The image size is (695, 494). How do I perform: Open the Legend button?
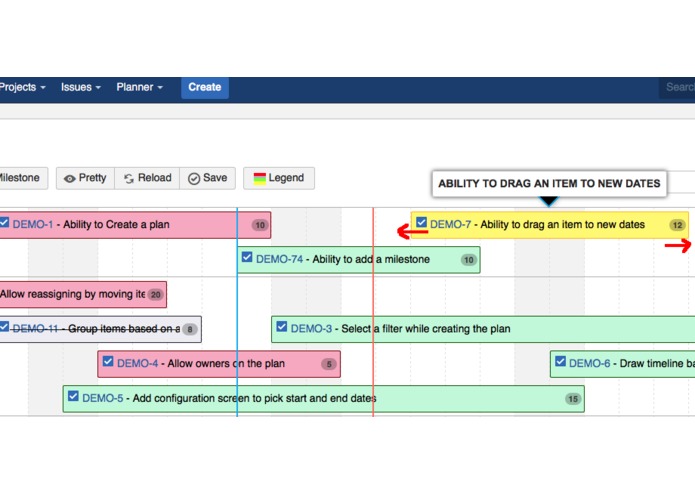coord(279,178)
